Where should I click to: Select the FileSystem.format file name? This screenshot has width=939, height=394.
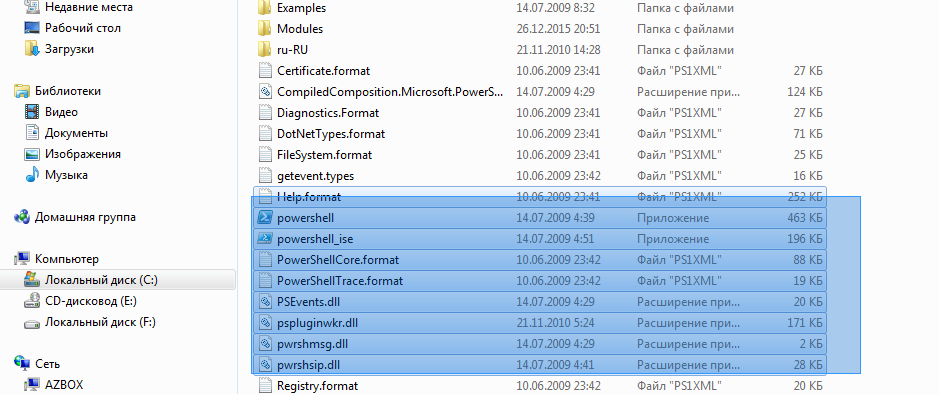pos(325,154)
